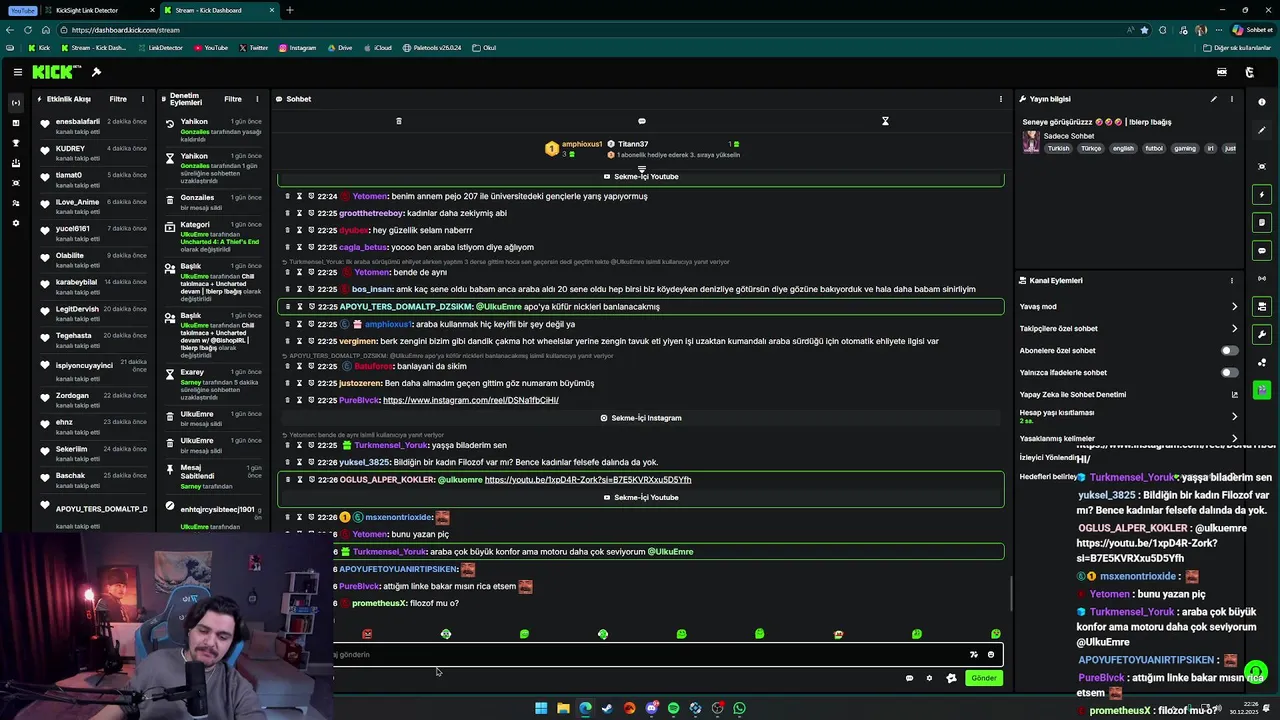Click the browser address bar URL
Image resolution: width=1280 pixels, height=720 pixels.
coord(126,30)
